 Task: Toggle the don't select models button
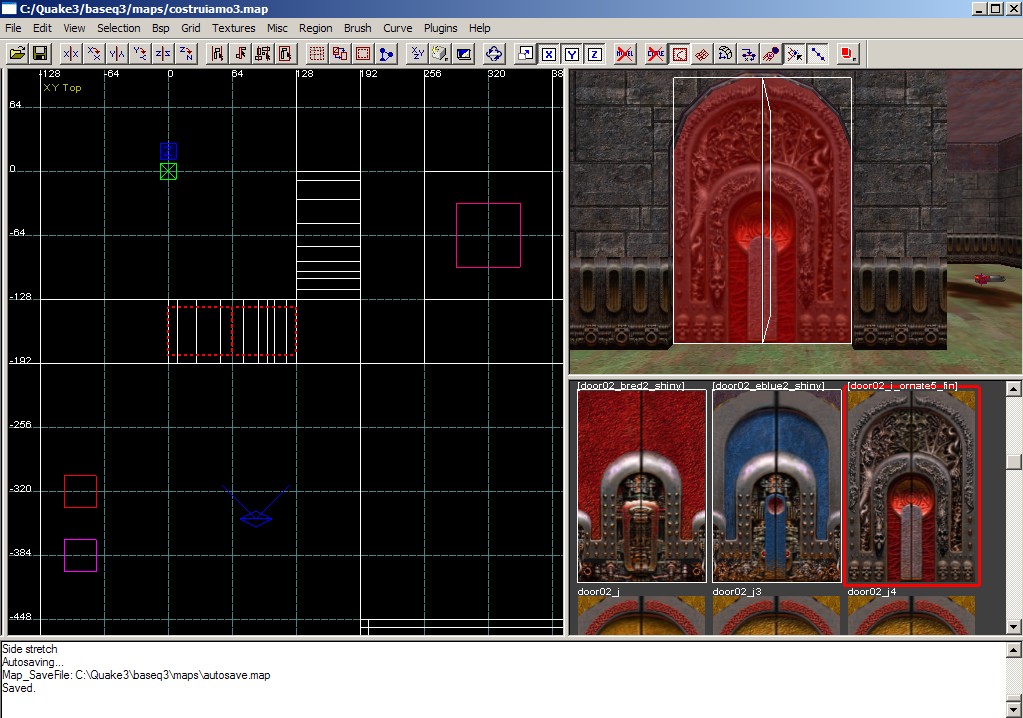point(625,53)
